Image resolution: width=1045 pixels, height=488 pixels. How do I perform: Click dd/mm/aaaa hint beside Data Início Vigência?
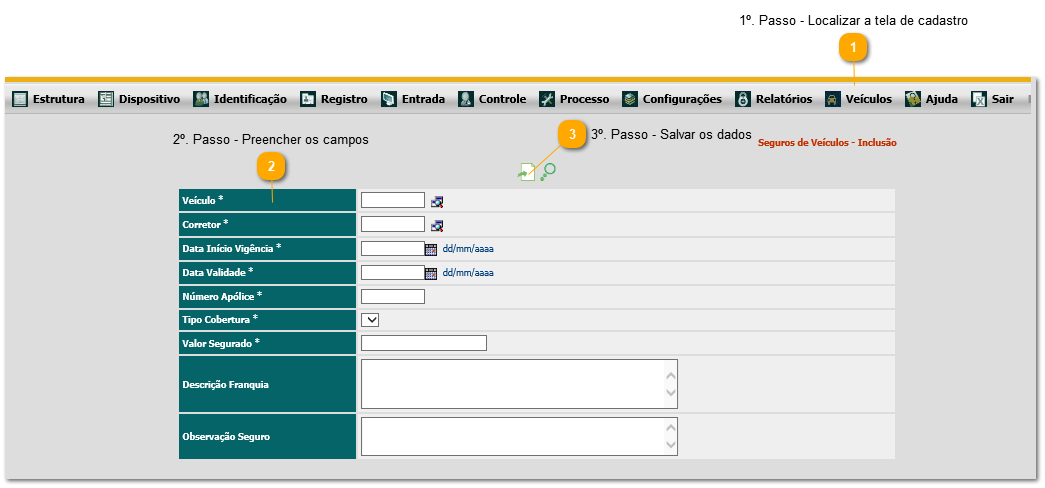[468, 249]
